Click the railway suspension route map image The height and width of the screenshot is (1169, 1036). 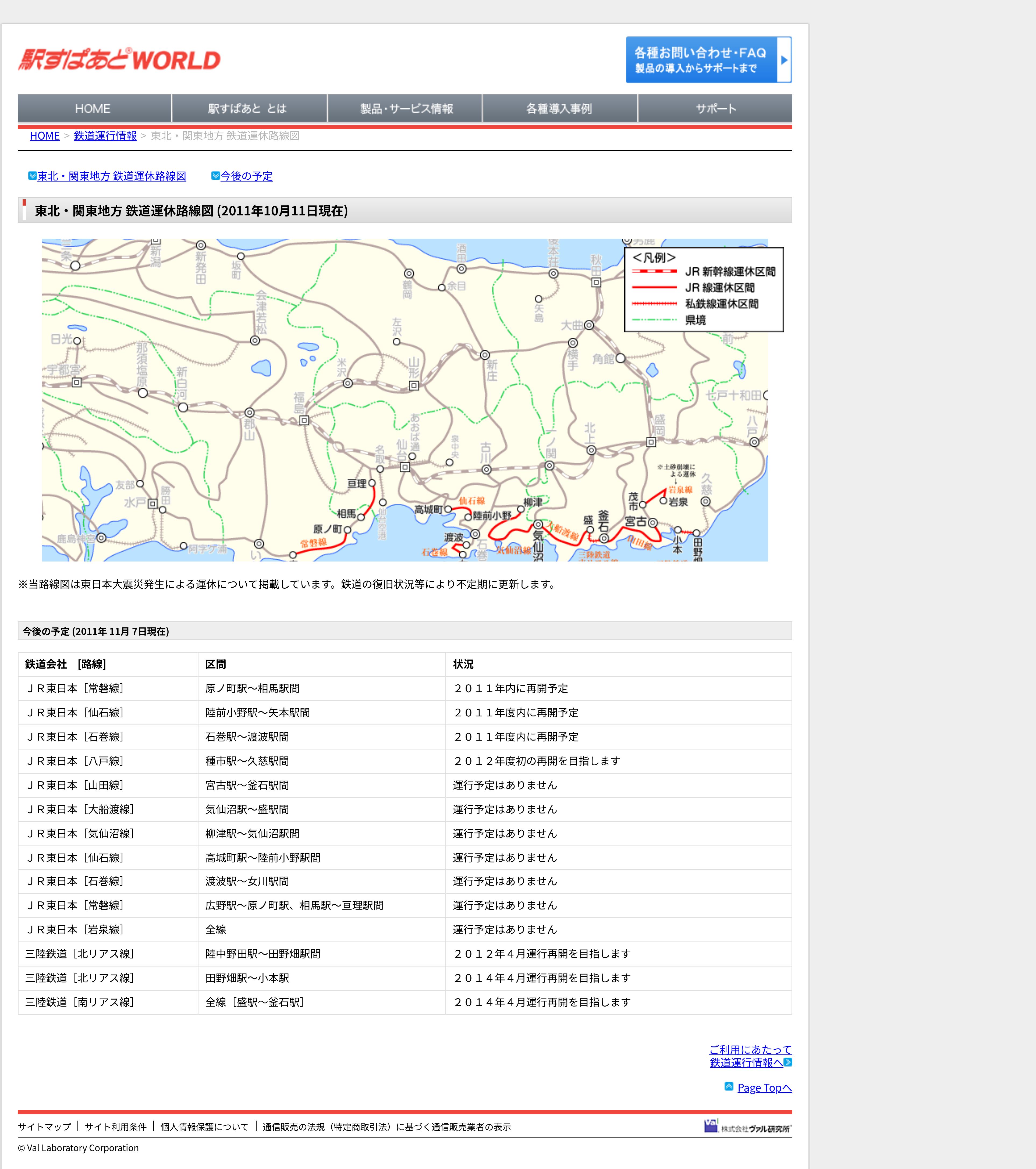pyautogui.click(x=405, y=400)
